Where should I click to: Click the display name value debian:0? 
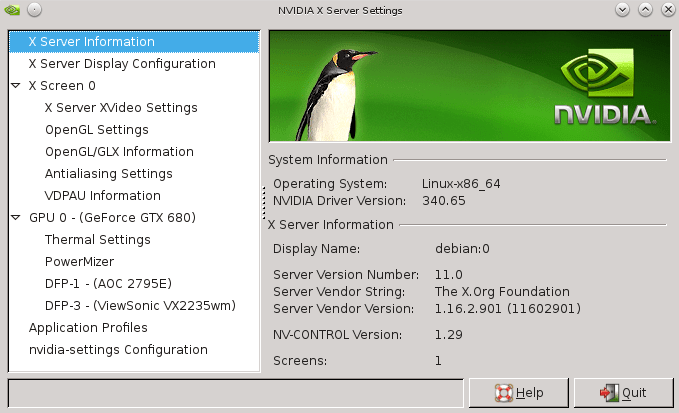tap(462, 248)
